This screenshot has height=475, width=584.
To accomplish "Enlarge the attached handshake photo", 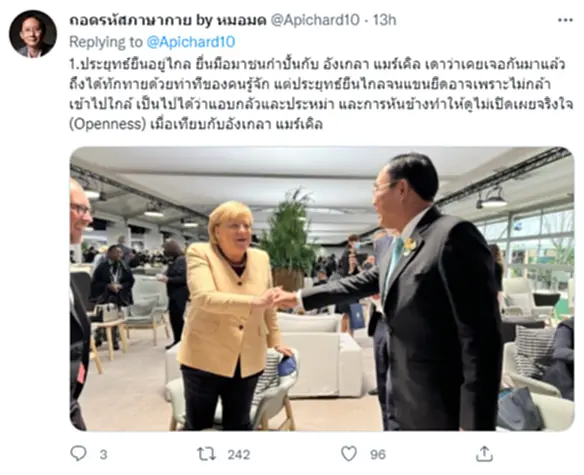I will [322, 289].
